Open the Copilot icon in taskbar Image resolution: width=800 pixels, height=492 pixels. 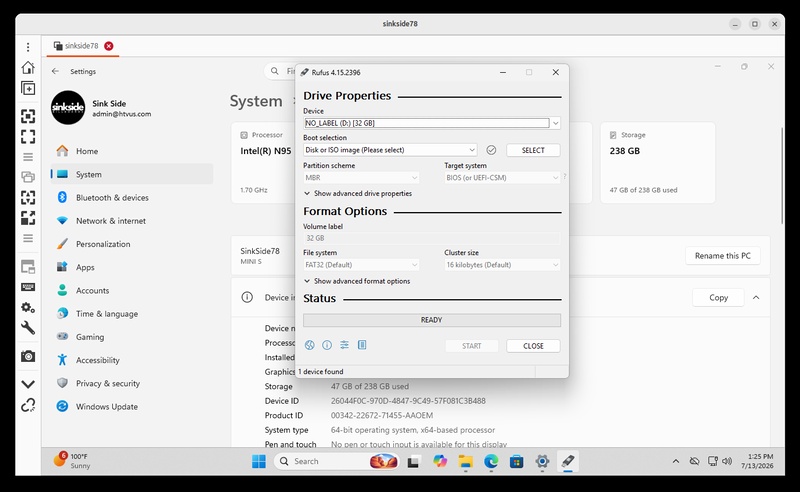coord(440,461)
